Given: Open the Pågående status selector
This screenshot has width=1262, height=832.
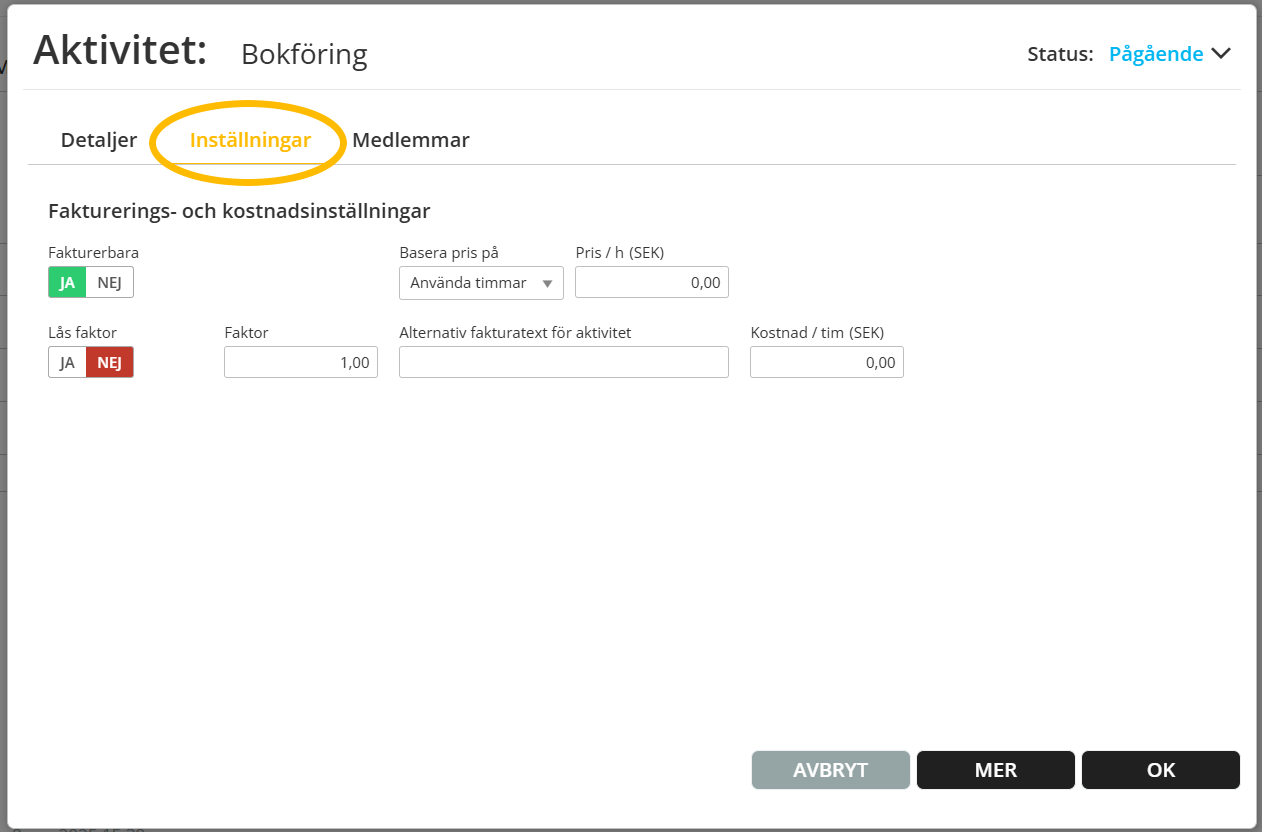Looking at the screenshot, I should coord(1156,54).
